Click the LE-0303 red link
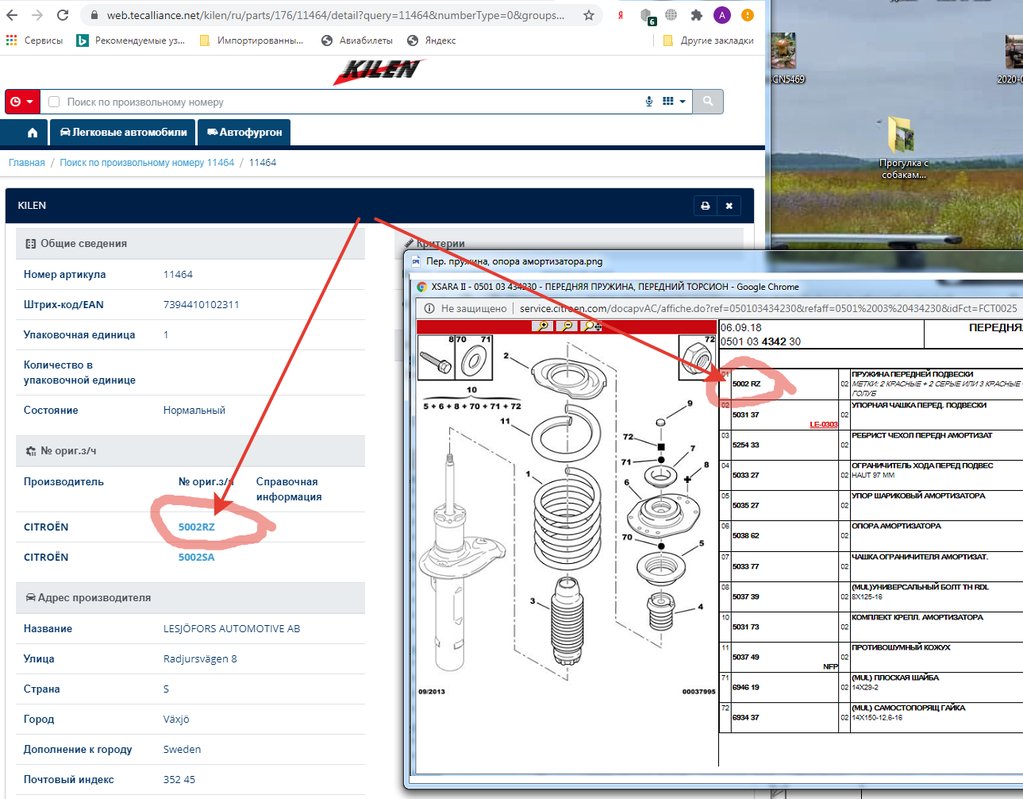The width and height of the screenshot is (1023, 799). point(823,425)
